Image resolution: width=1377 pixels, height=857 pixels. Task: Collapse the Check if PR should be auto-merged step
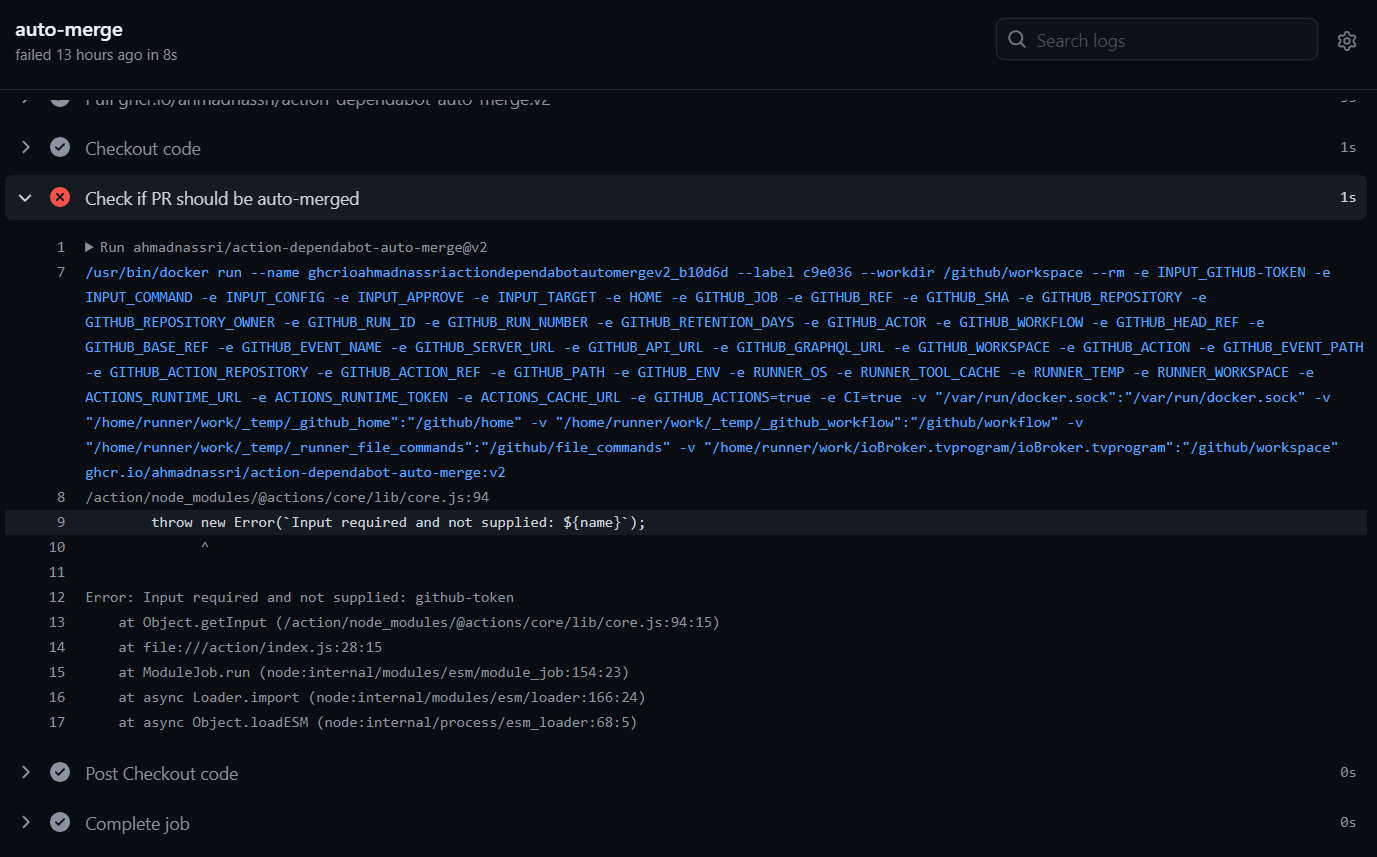point(26,198)
